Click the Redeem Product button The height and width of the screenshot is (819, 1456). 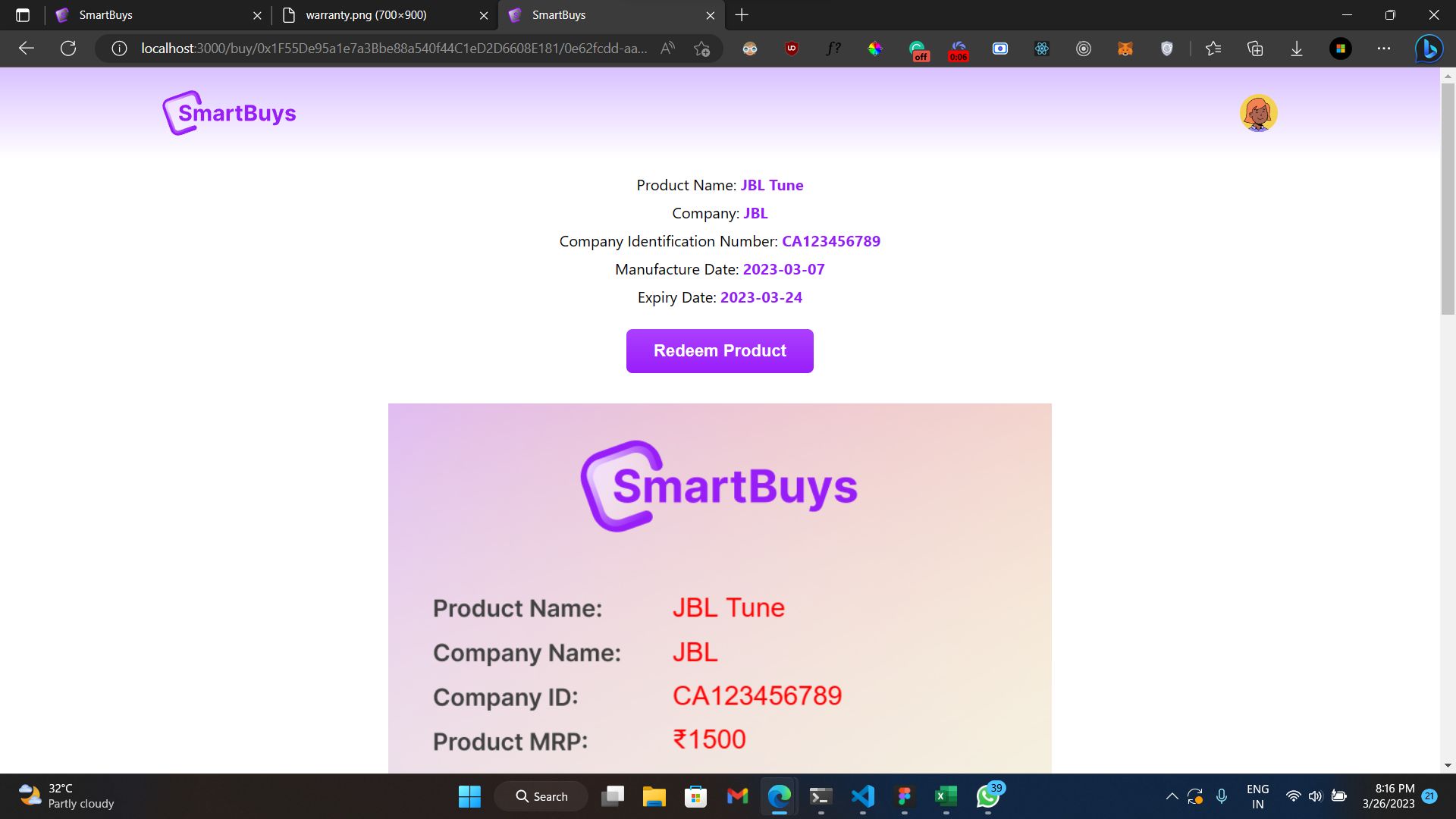point(719,351)
